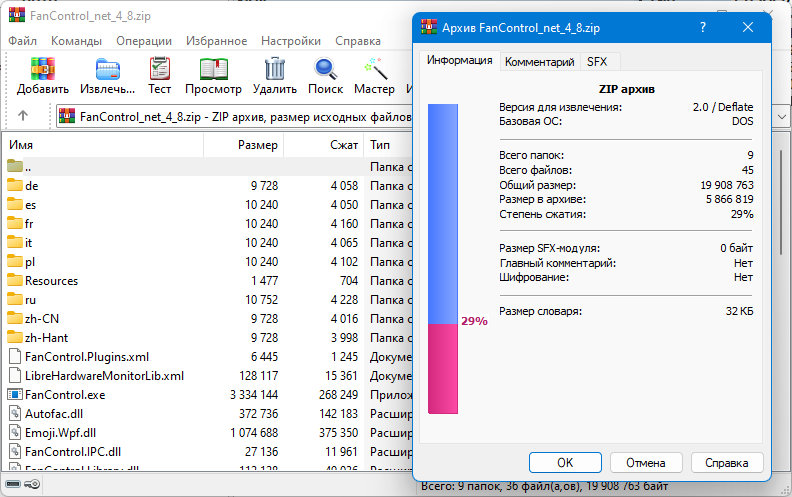Select the zh-Hant folder icon
Screen dimensions: 792x497
point(15,337)
